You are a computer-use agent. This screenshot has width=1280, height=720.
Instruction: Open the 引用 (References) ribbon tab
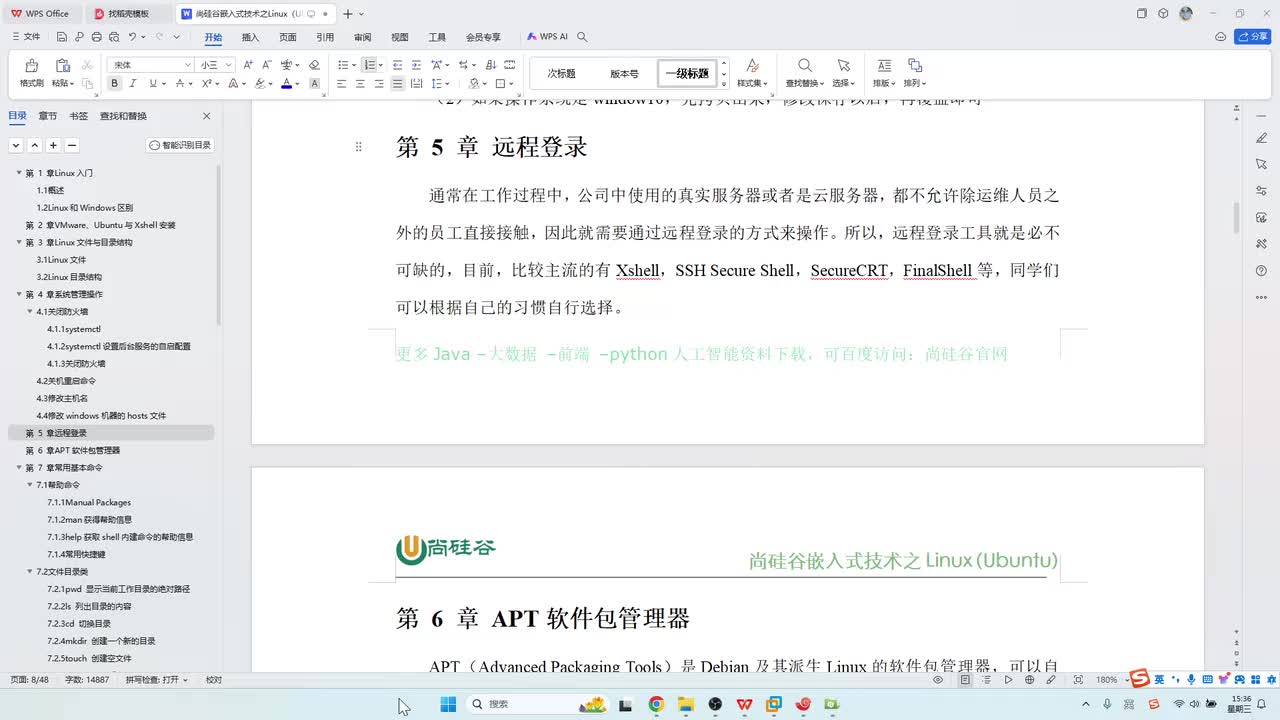pyautogui.click(x=325, y=37)
